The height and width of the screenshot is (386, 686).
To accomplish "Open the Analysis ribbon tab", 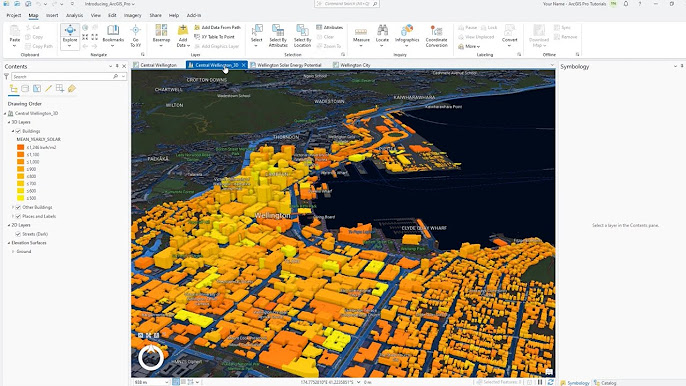I will click(74, 15).
